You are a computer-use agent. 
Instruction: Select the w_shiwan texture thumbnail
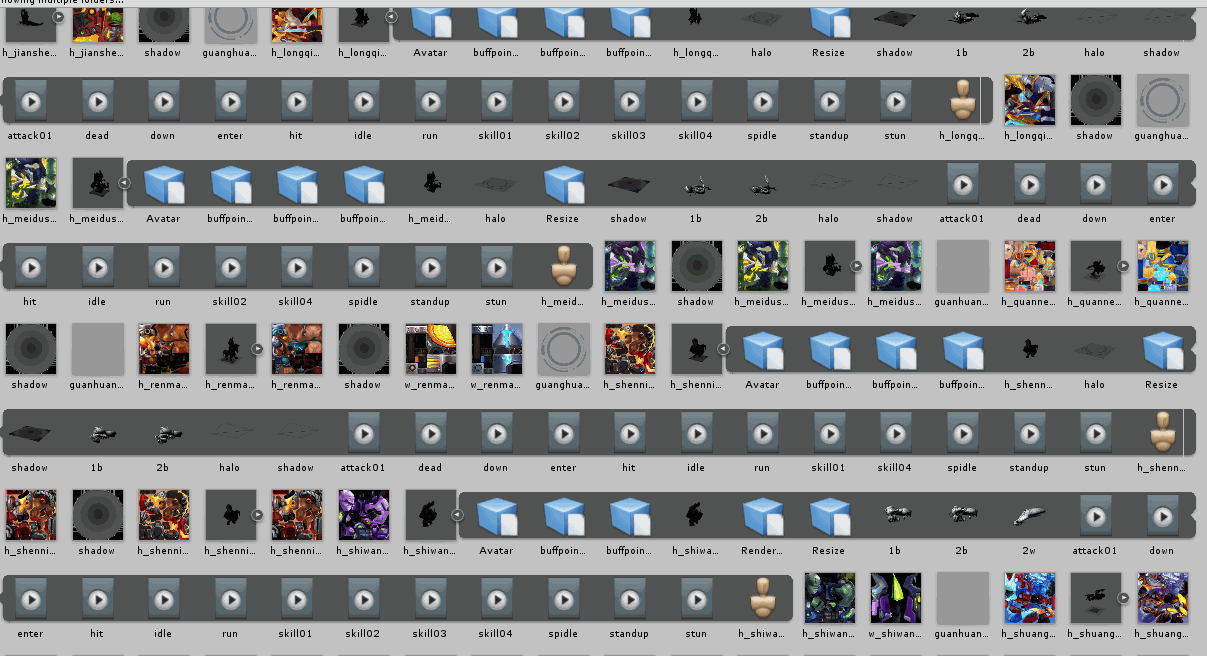point(895,599)
